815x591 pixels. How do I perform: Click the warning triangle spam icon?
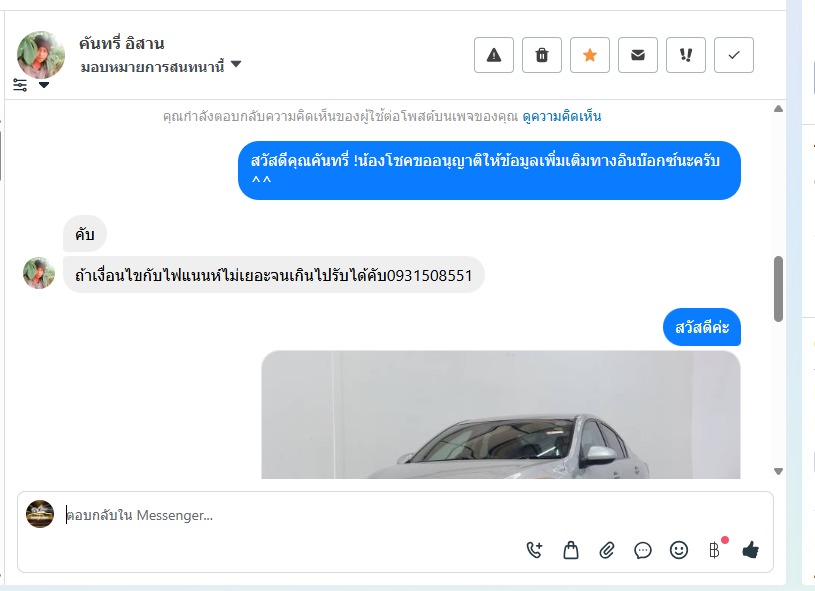[x=494, y=55]
